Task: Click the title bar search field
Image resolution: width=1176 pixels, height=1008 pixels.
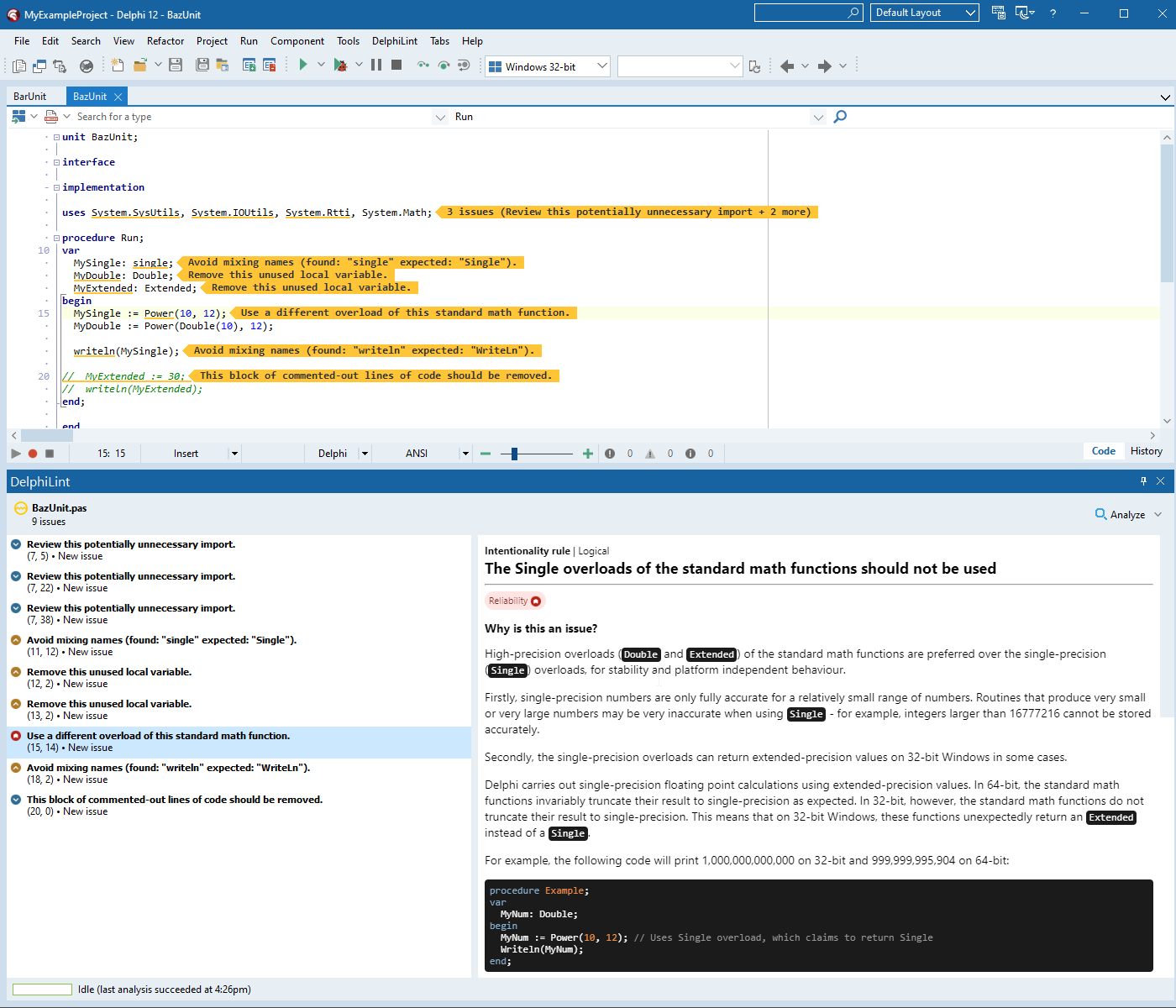Action: 808,13
